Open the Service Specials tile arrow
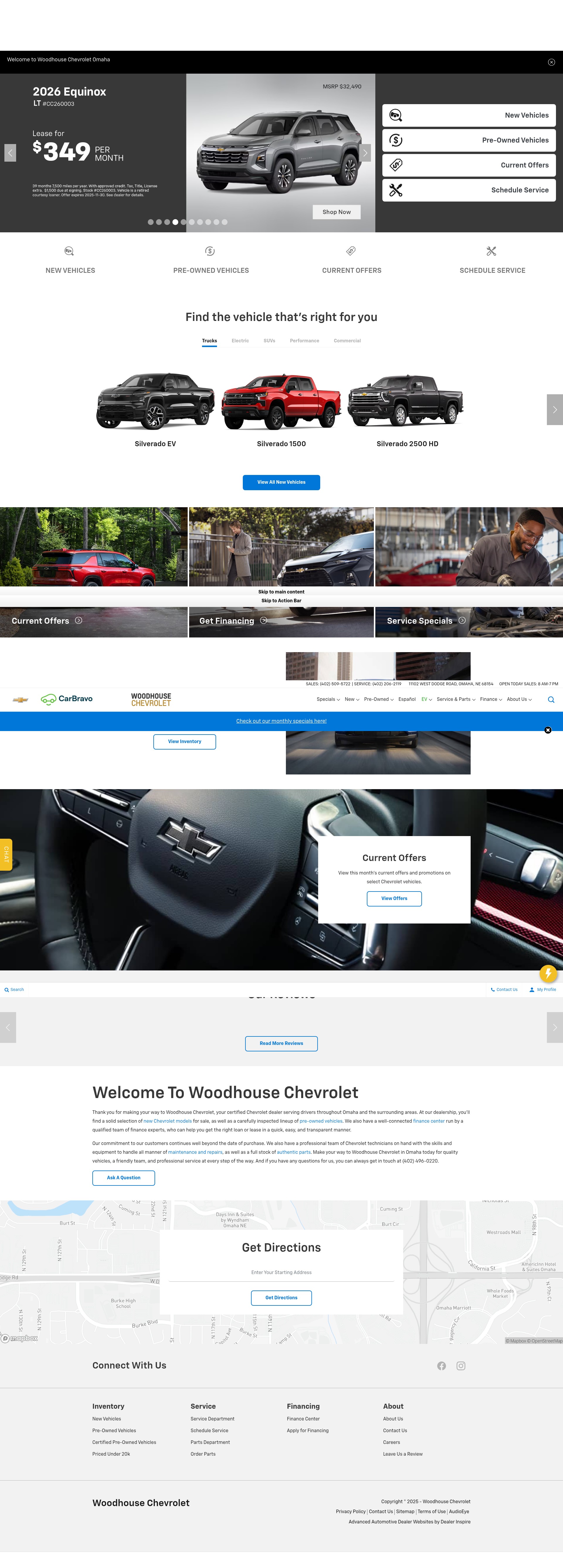Screen dimensions: 563x1568 coord(462,620)
